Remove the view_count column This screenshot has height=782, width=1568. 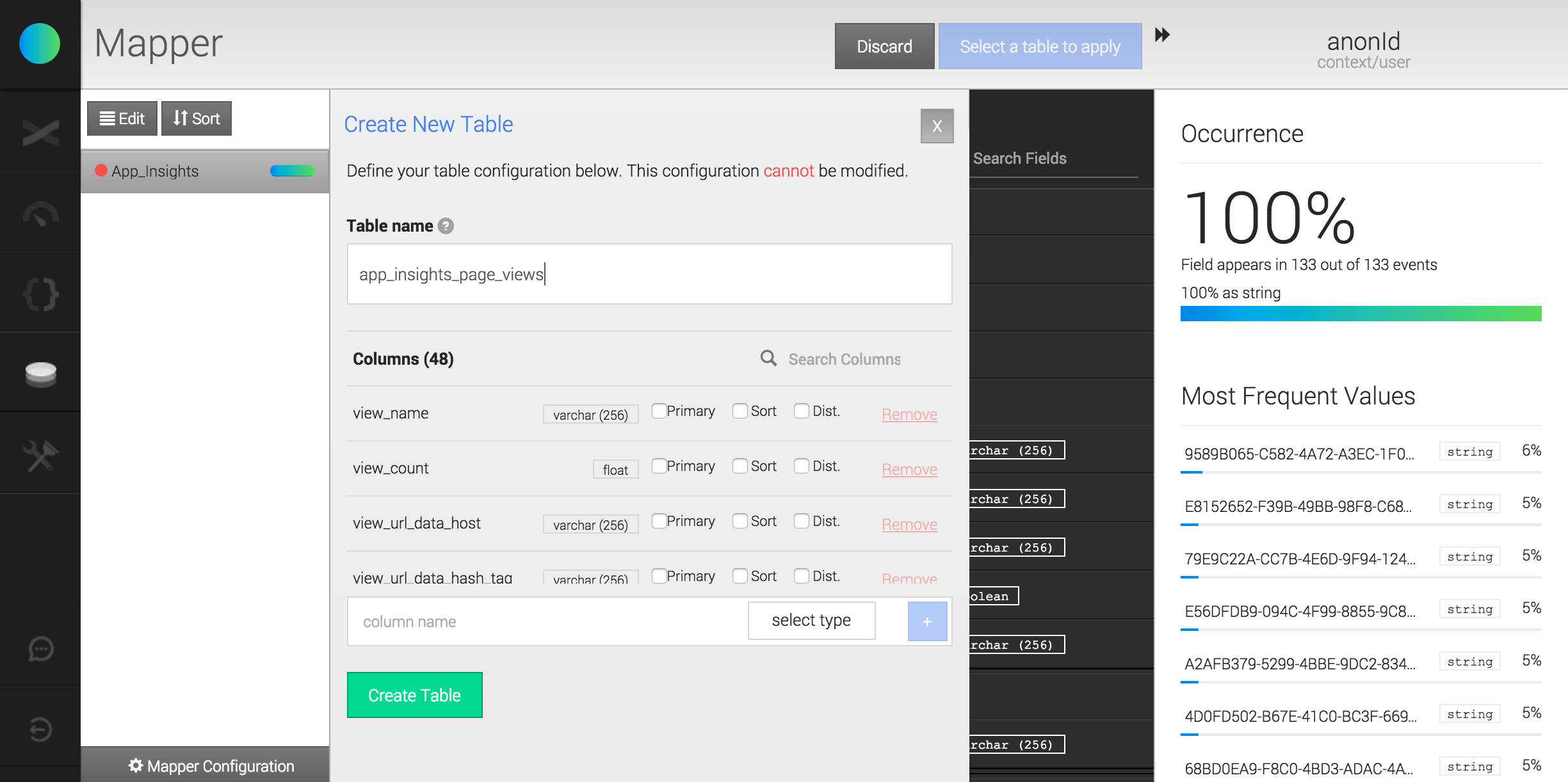[909, 469]
